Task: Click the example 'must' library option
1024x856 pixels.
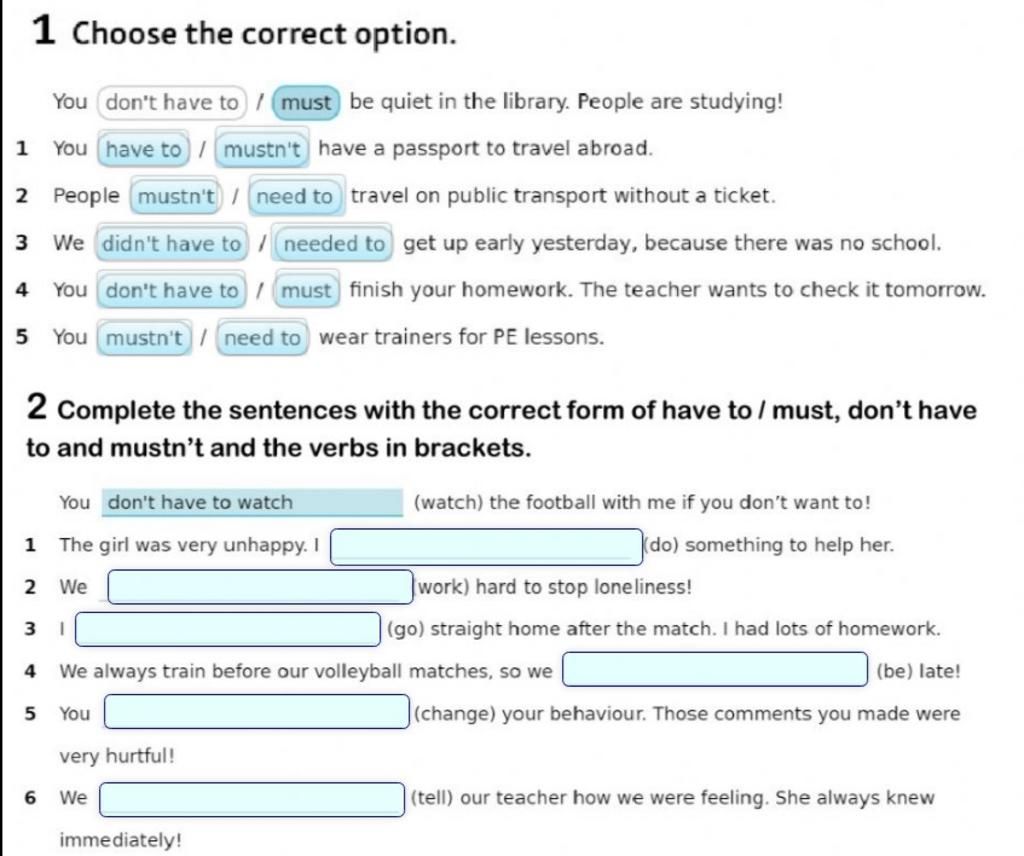Action: (x=306, y=103)
